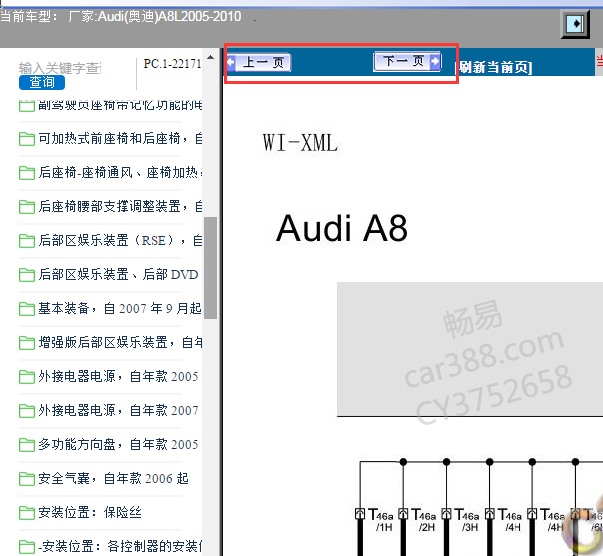Open the 后座椅-座椅通风、座椅加热 folder

click(120, 173)
